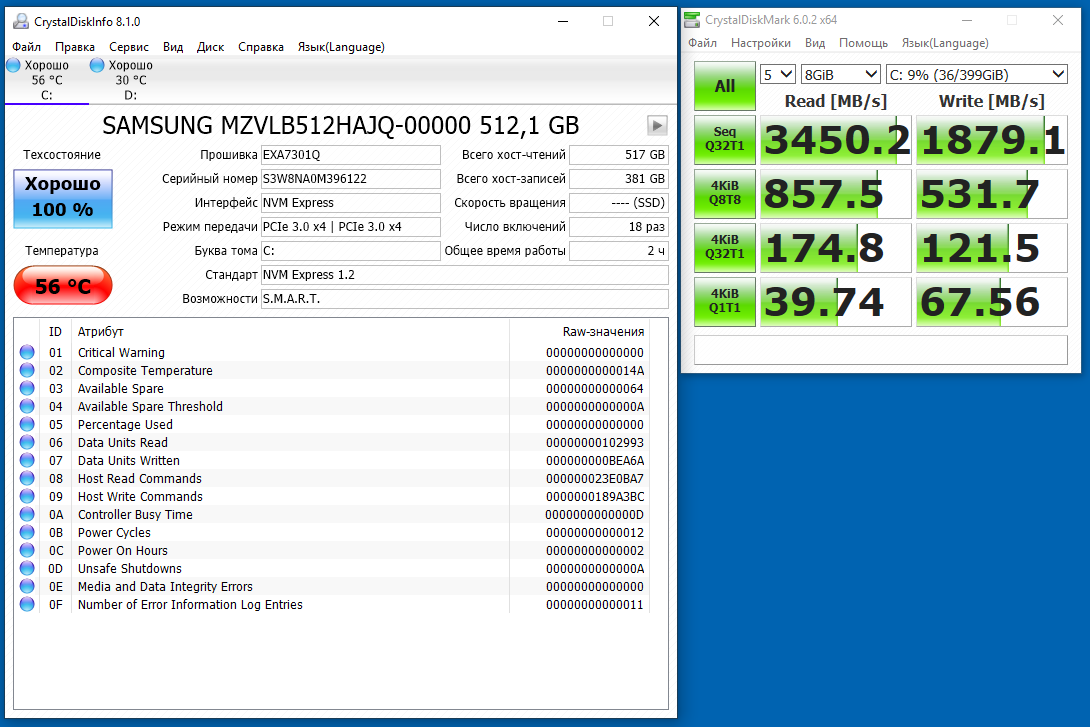Screen dimensions: 1090x727
Task: Open Язык(Language) menu in CrystalDiskMark
Action: 945,42
